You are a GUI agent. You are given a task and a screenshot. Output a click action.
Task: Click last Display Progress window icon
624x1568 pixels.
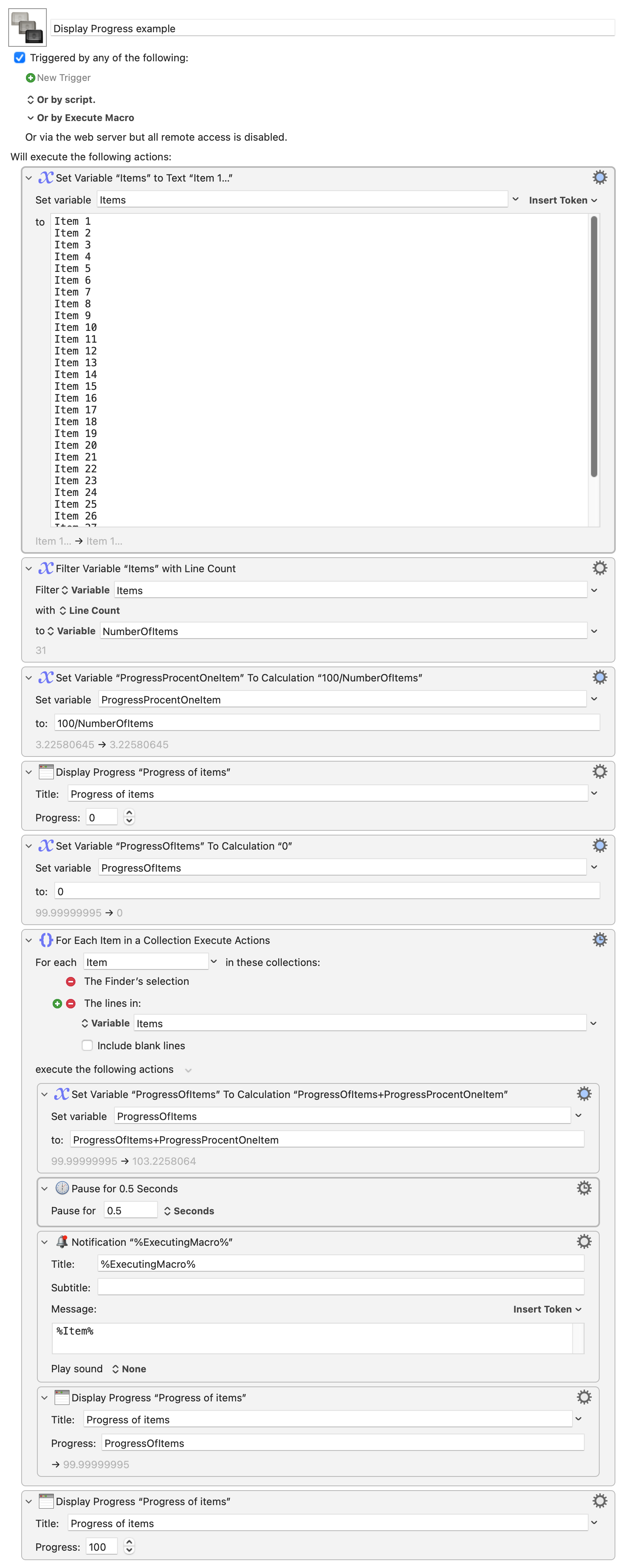[46, 1500]
